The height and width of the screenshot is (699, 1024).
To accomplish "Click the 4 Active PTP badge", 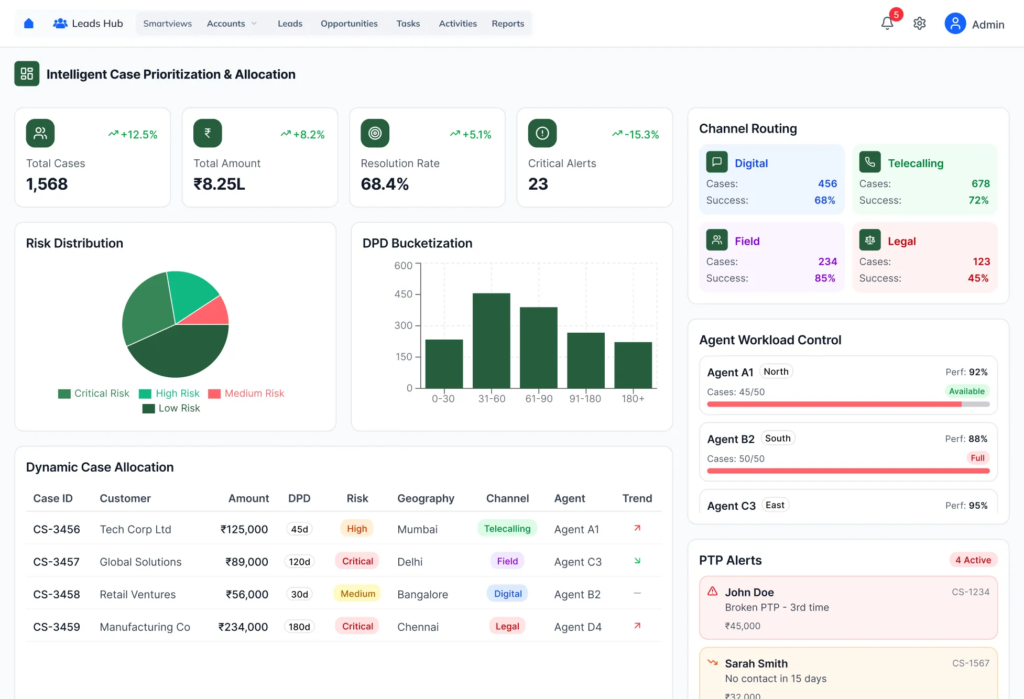I will (x=973, y=560).
